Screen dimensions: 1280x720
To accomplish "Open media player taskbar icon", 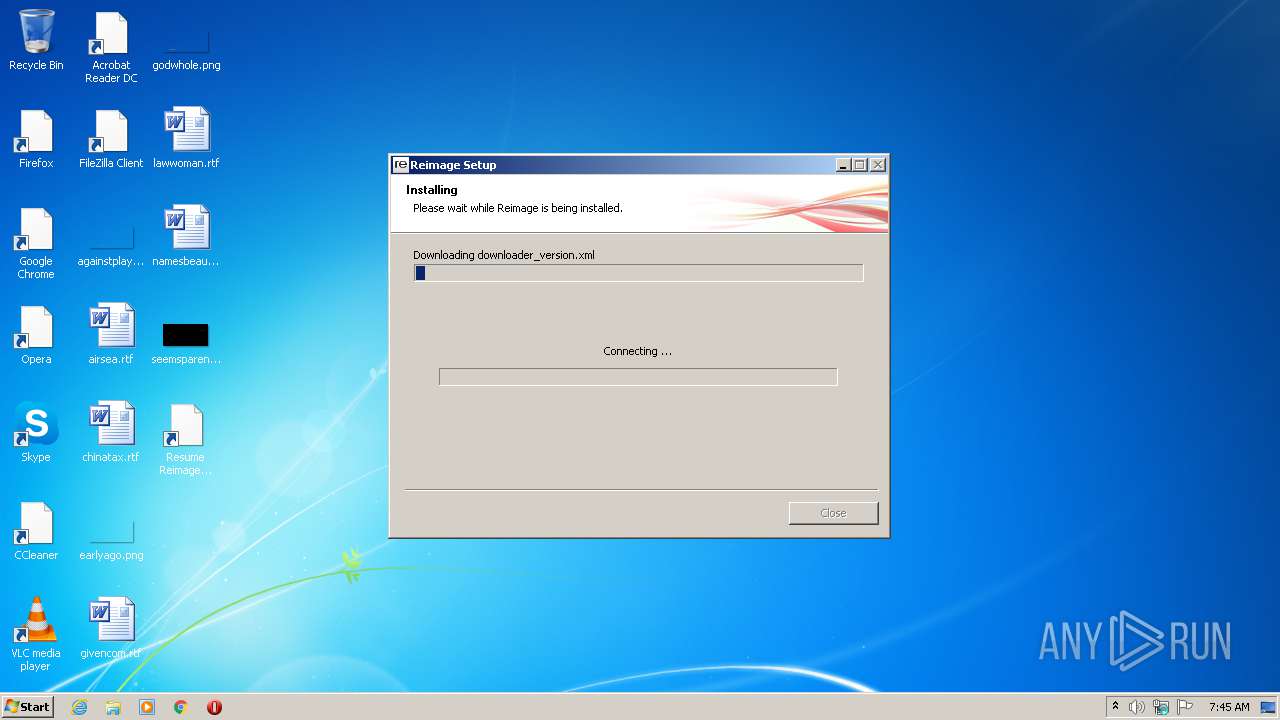I will [x=147, y=707].
